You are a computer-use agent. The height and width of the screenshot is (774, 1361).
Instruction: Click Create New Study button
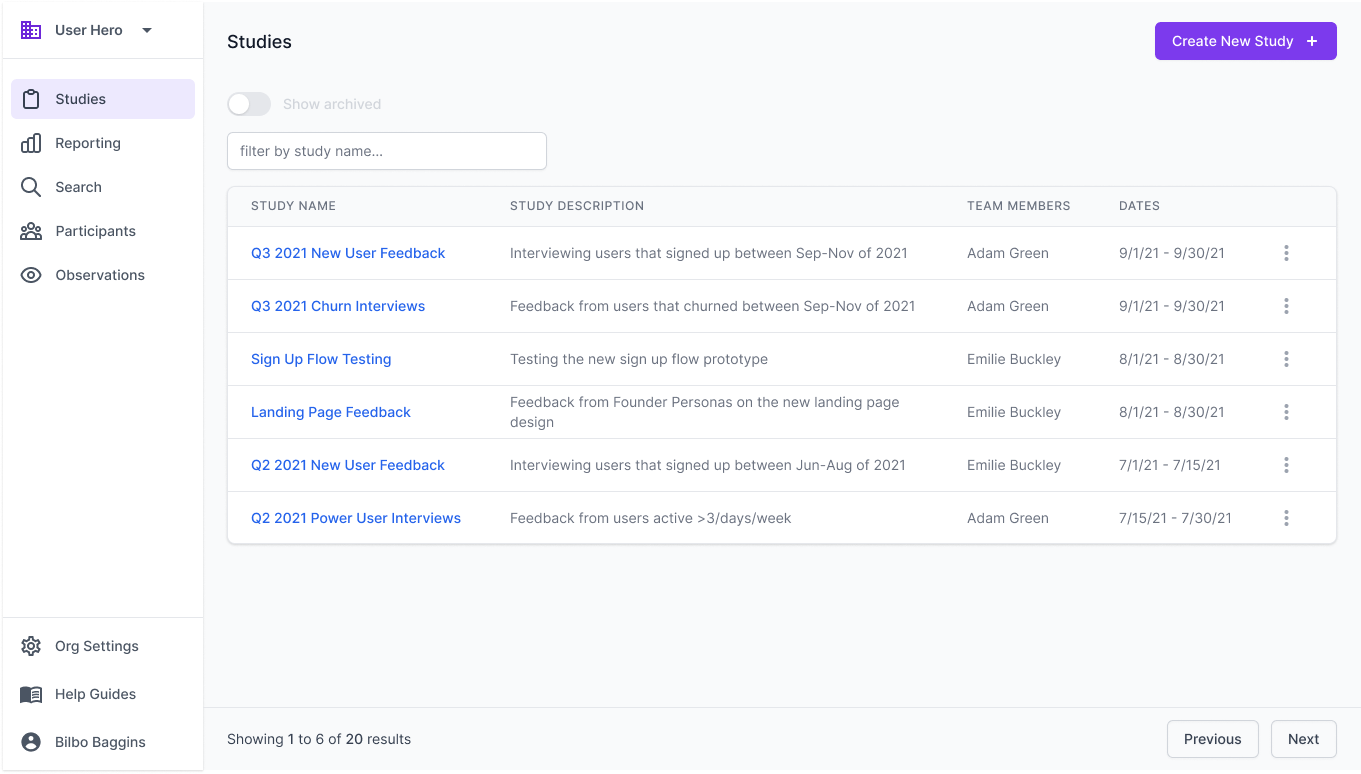1246,41
